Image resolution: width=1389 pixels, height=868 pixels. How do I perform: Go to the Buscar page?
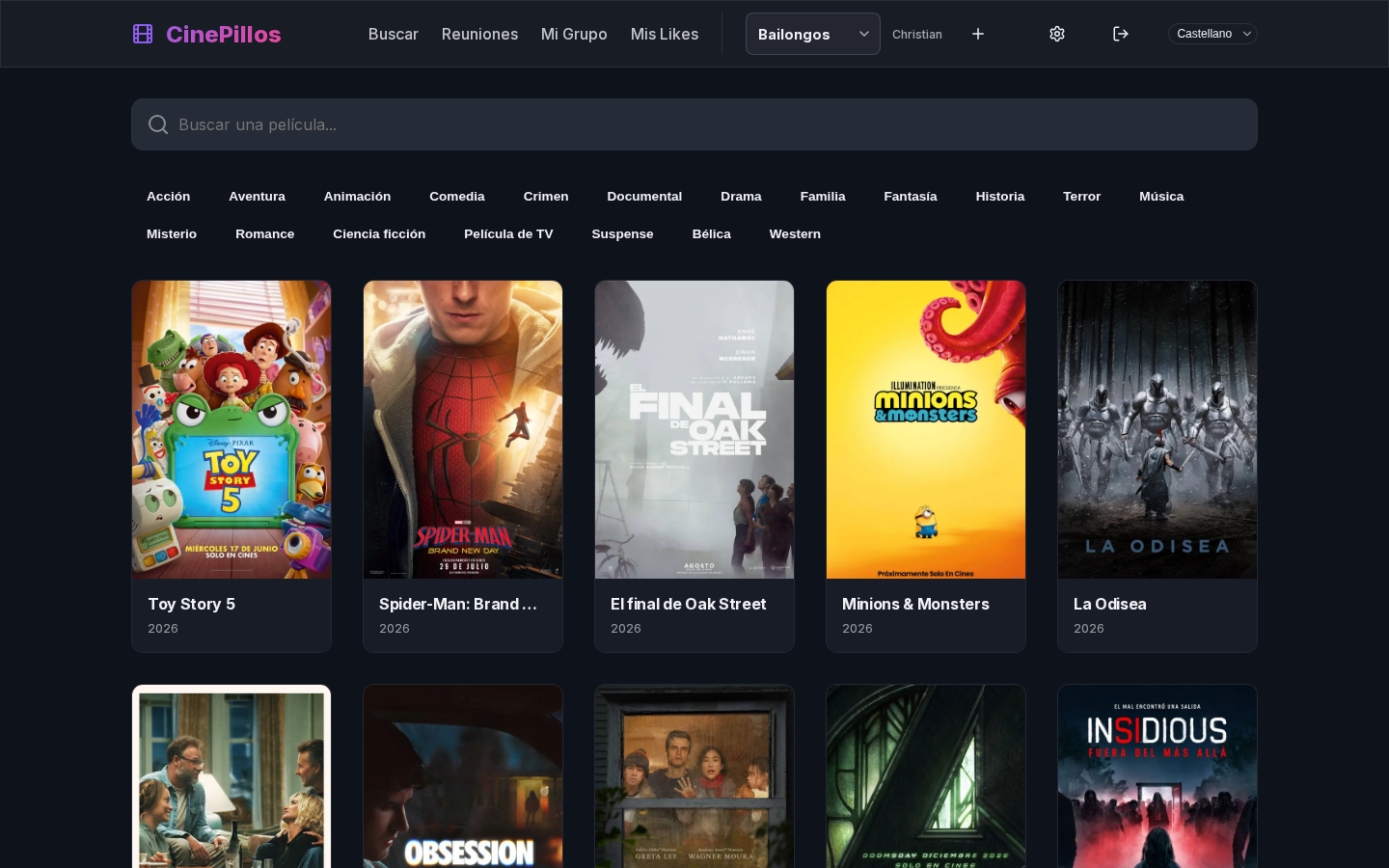(x=394, y=34)
